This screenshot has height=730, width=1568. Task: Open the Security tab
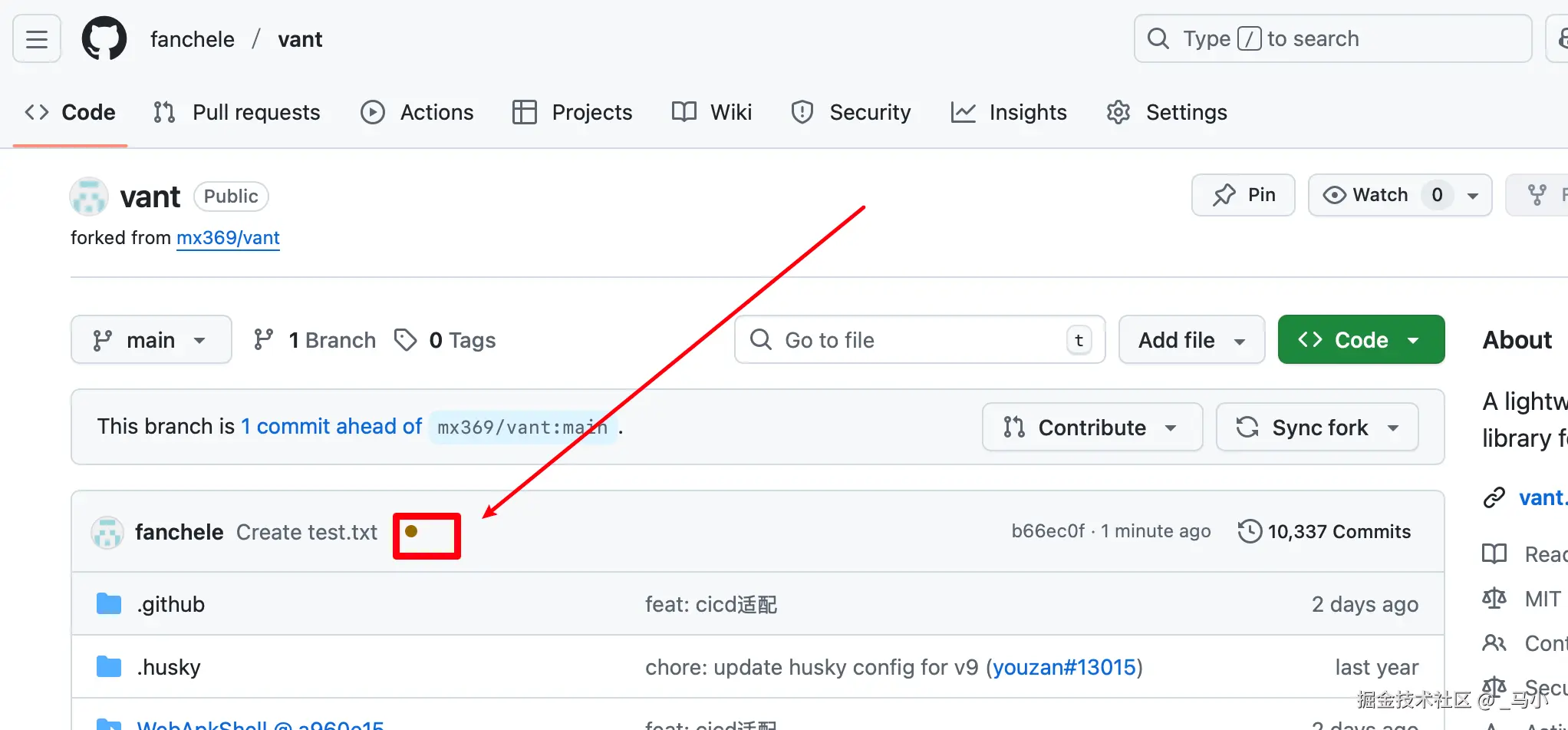(851, 112)
